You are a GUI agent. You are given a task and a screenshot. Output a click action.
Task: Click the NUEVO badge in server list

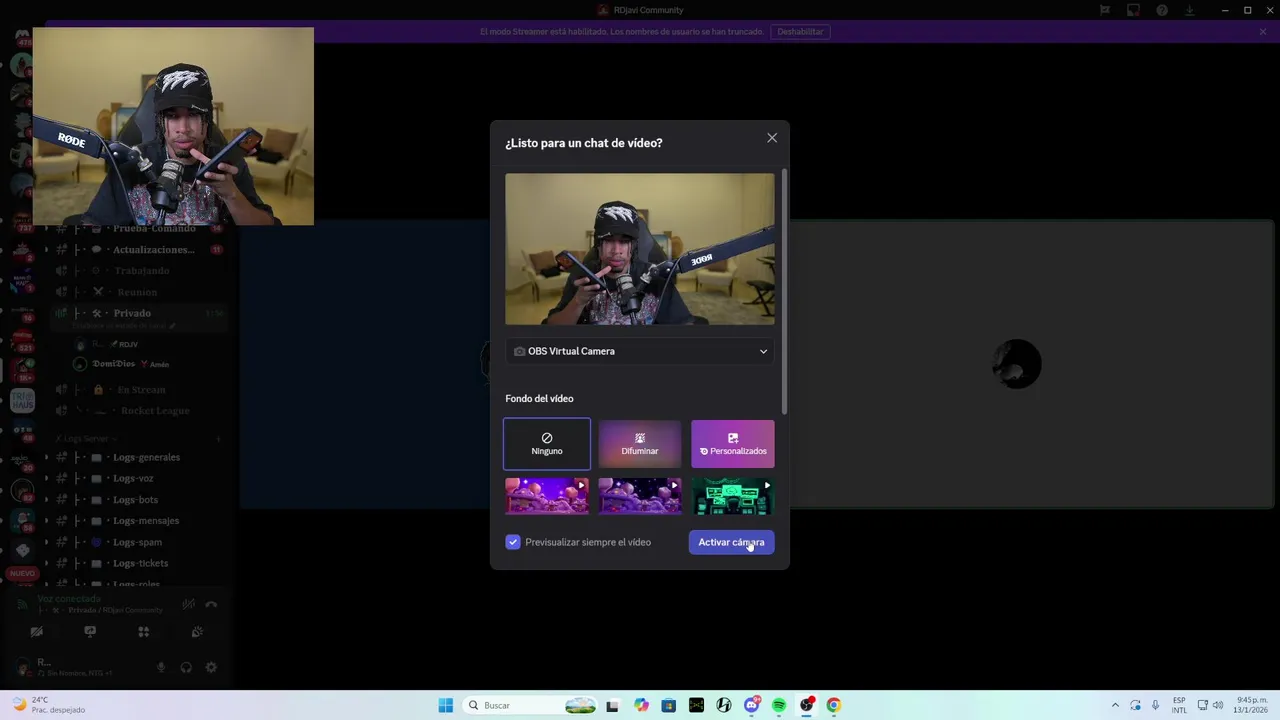[22, 573]
